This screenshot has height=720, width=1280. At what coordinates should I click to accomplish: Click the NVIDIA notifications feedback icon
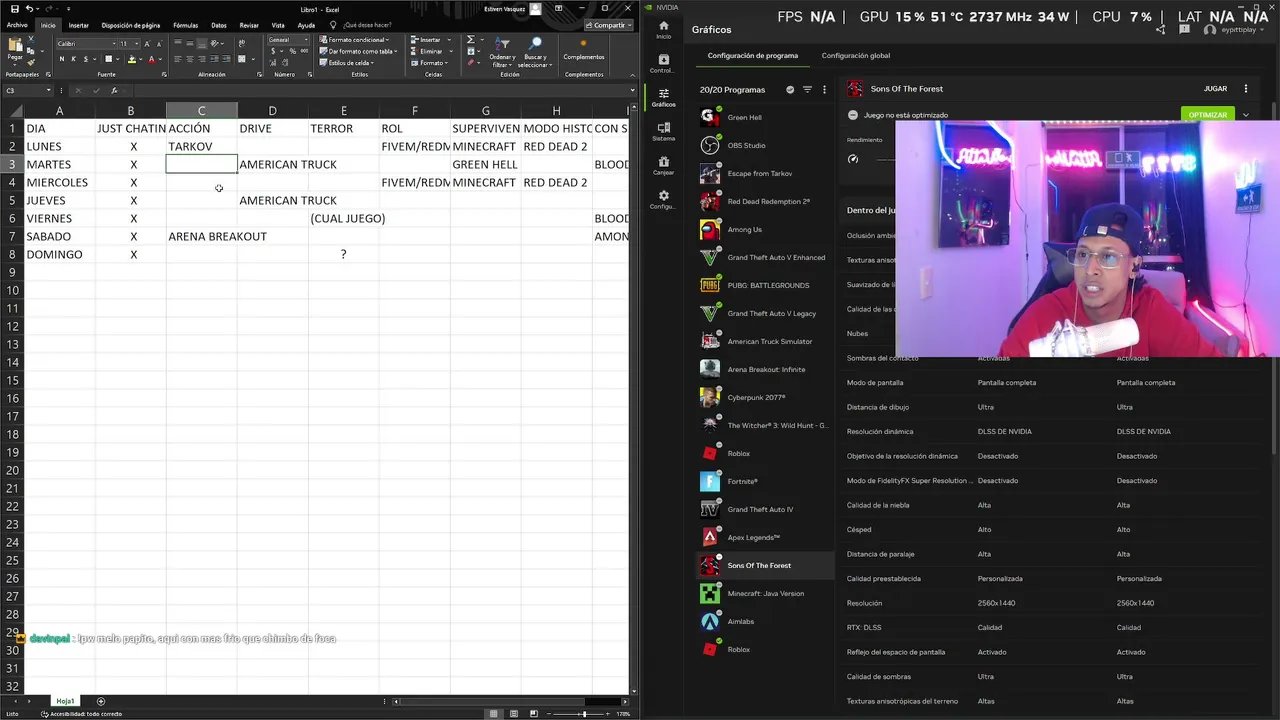1185,30
